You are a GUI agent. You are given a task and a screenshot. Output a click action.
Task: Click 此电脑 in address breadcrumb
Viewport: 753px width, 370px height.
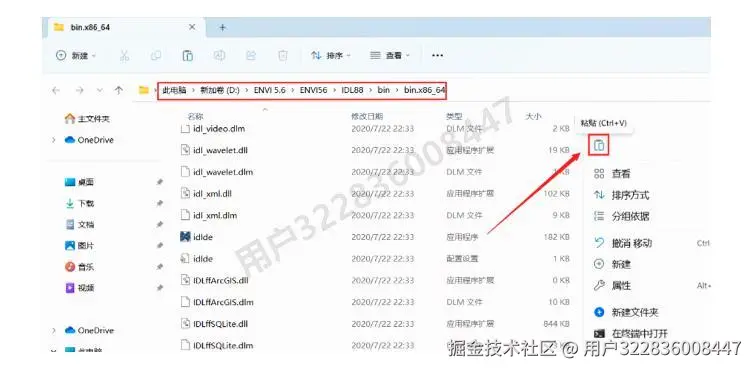tap(174, 90)
